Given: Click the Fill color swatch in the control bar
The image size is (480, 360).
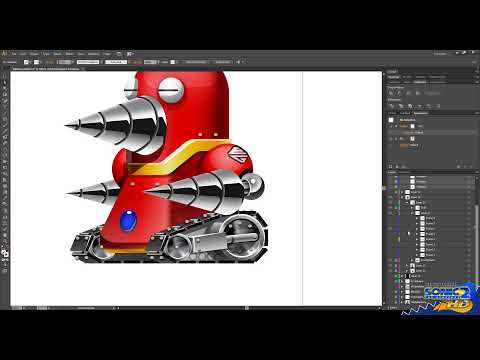Looking at the screenshot, I should (x=27, y=62).
